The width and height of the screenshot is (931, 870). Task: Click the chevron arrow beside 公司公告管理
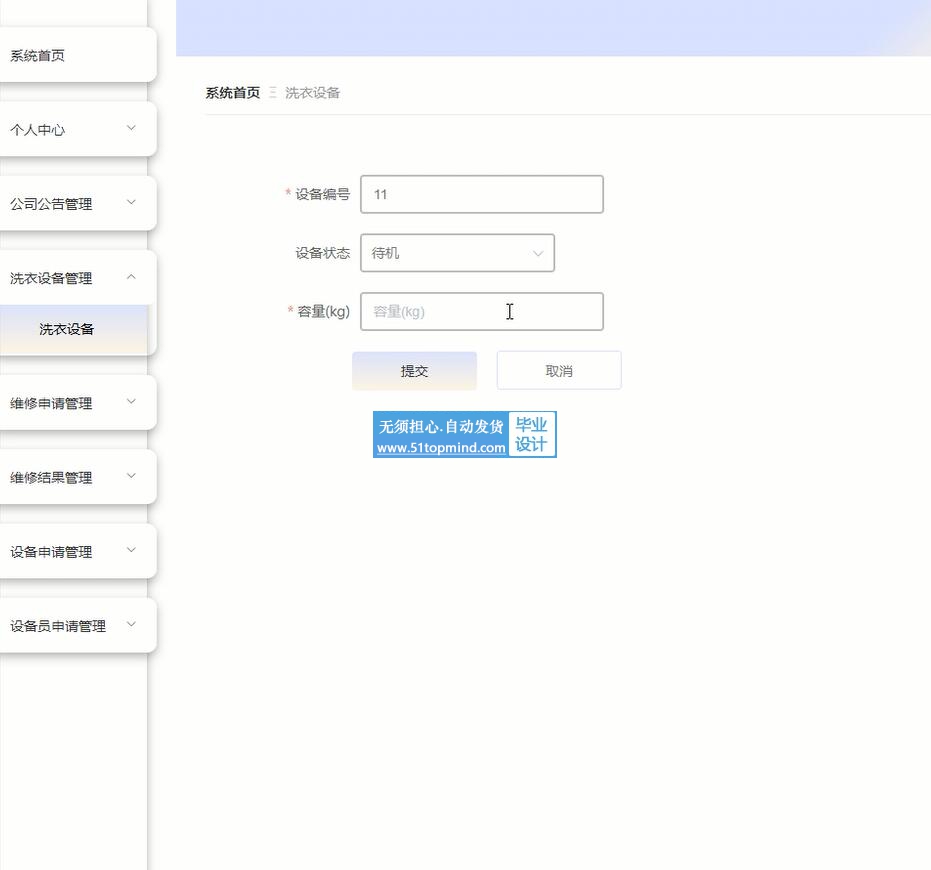pos(131,202)
